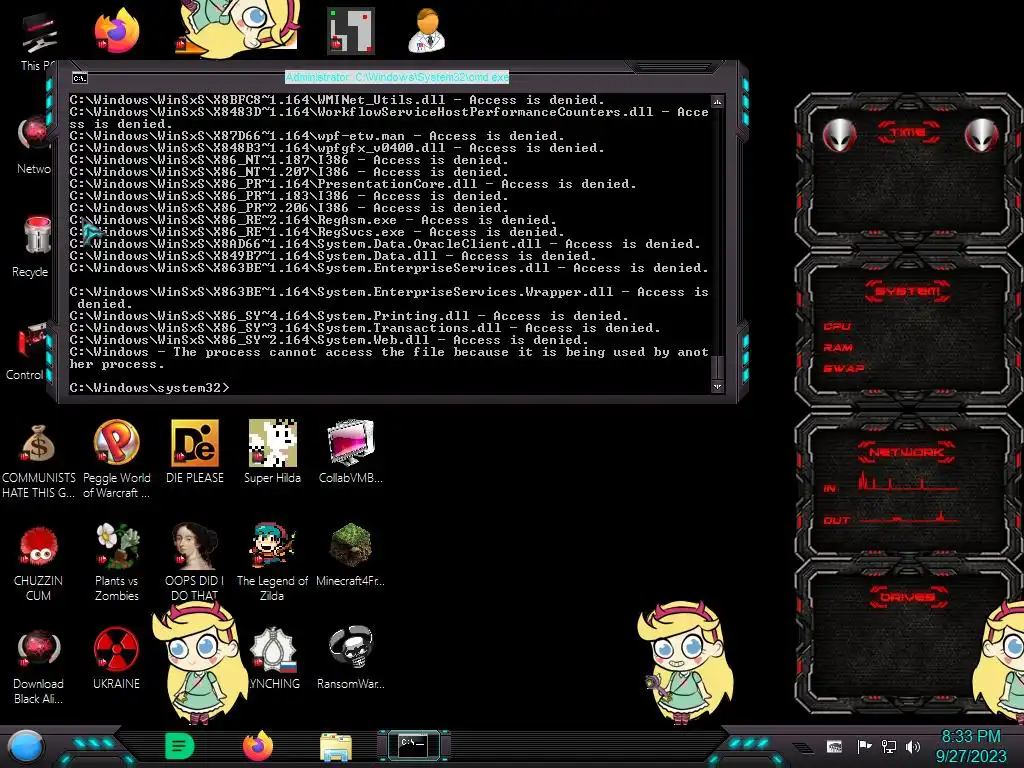Open the Firefox desktop shortcut
The width and height of the screenshot is (1024, 768).
(x=117, y=31)
